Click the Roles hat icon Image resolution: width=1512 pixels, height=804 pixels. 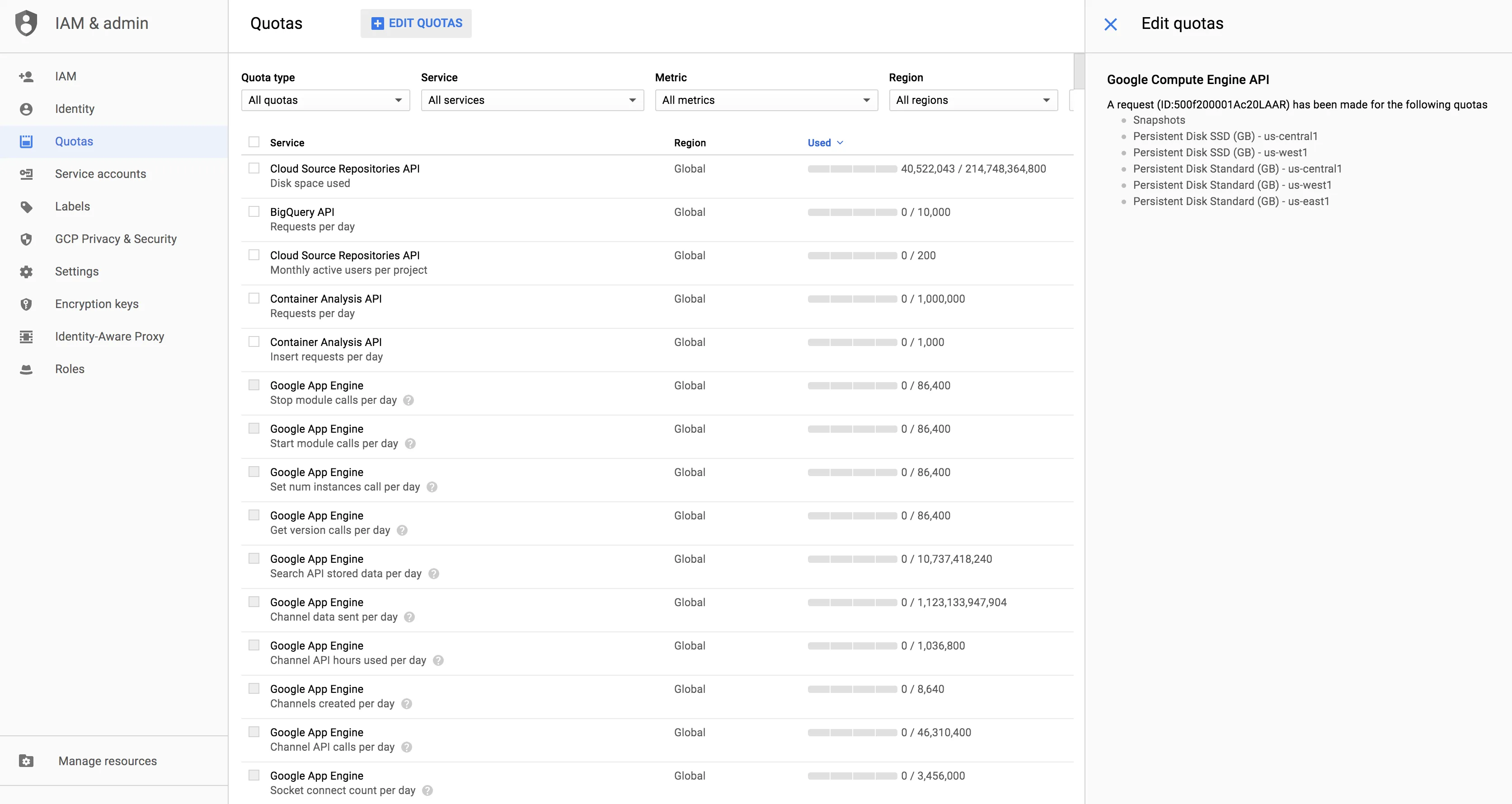tap(26, 369)
